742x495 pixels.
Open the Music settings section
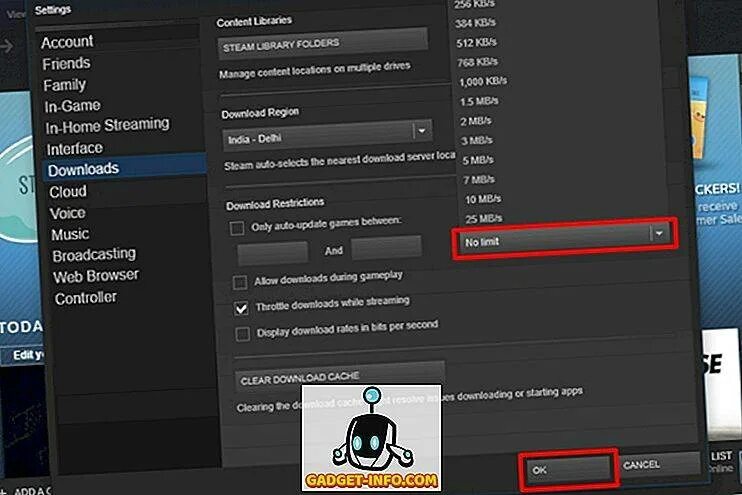click(70, 234)
